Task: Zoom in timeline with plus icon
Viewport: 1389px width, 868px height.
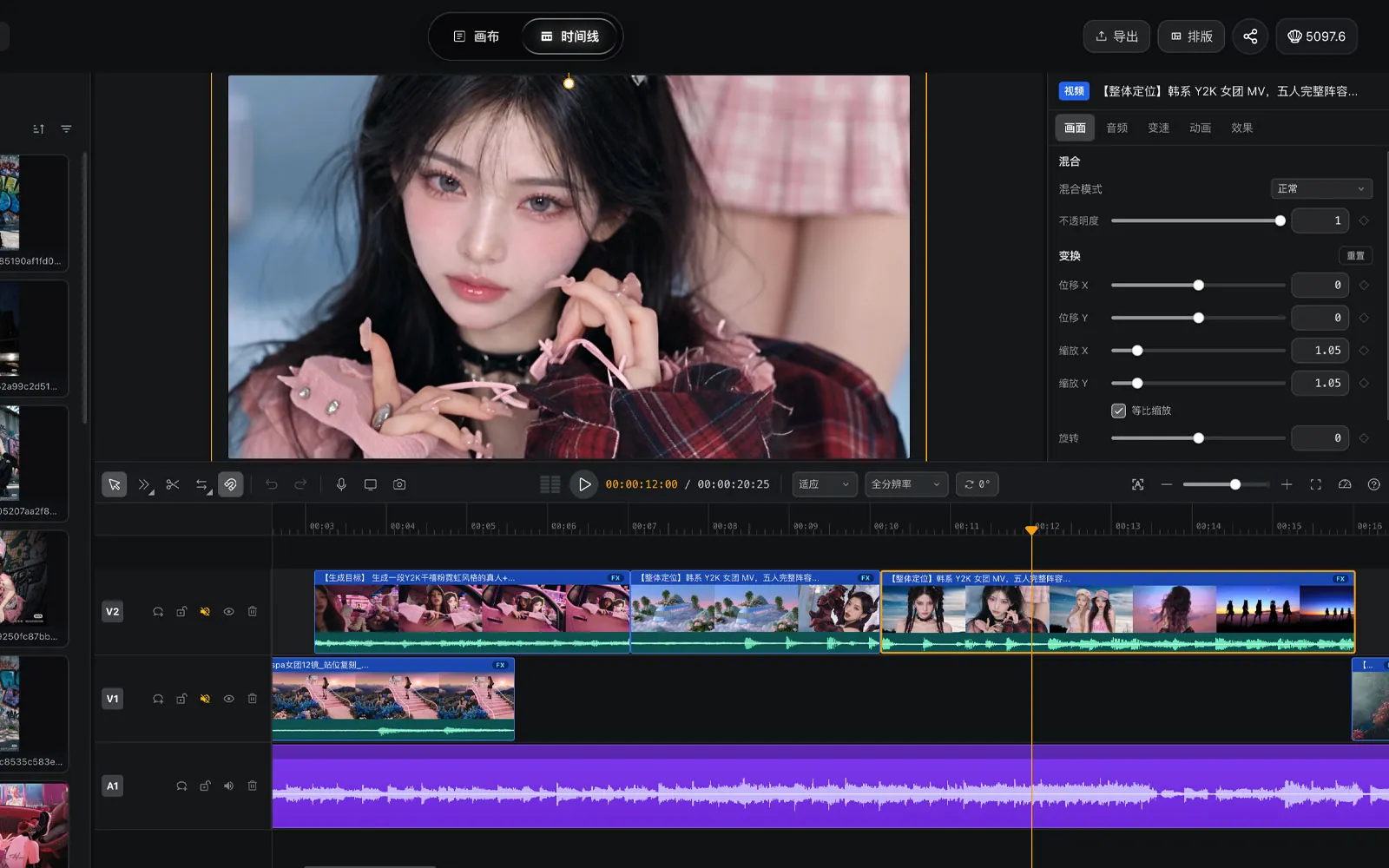Action: point(1287,484)
